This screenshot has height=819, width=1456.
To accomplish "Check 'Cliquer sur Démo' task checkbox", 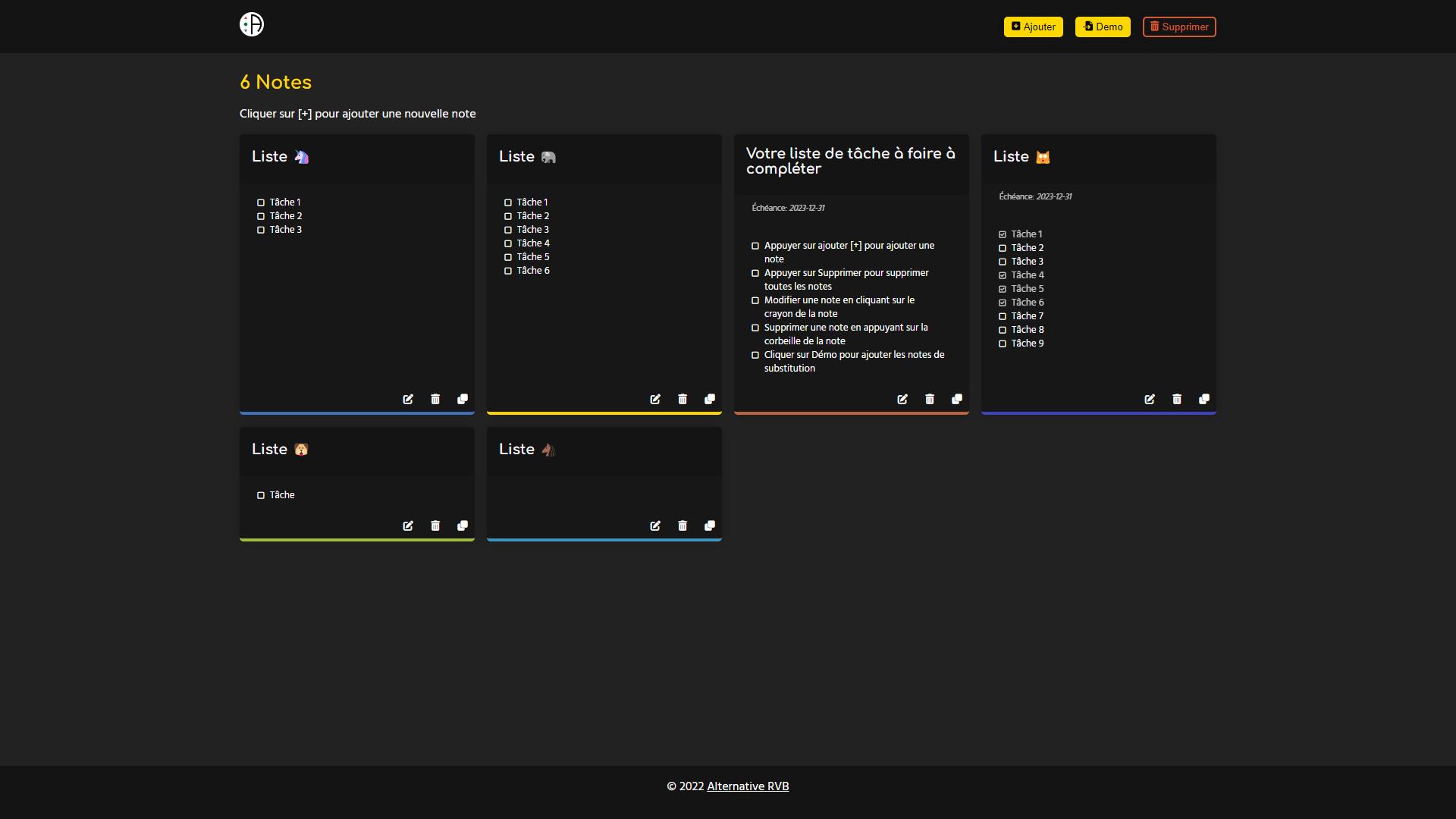I will [x=755, y=355].
